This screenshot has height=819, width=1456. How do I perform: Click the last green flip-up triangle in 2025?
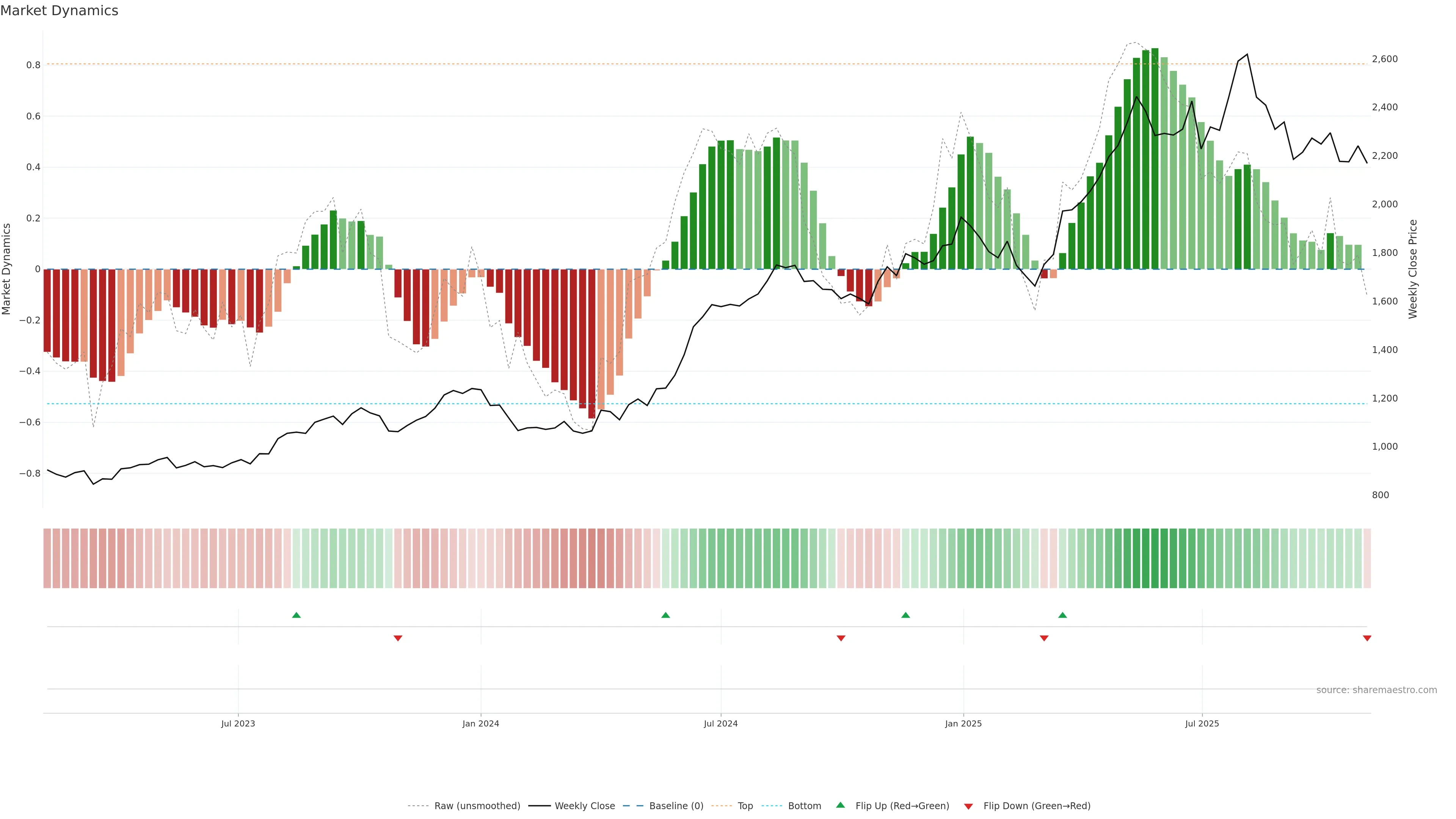pos(1062,615)
